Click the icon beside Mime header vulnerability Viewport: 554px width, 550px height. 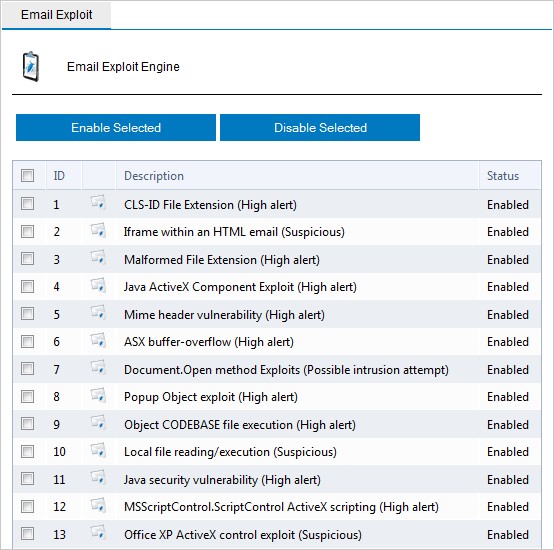click(x=98, y=312)
